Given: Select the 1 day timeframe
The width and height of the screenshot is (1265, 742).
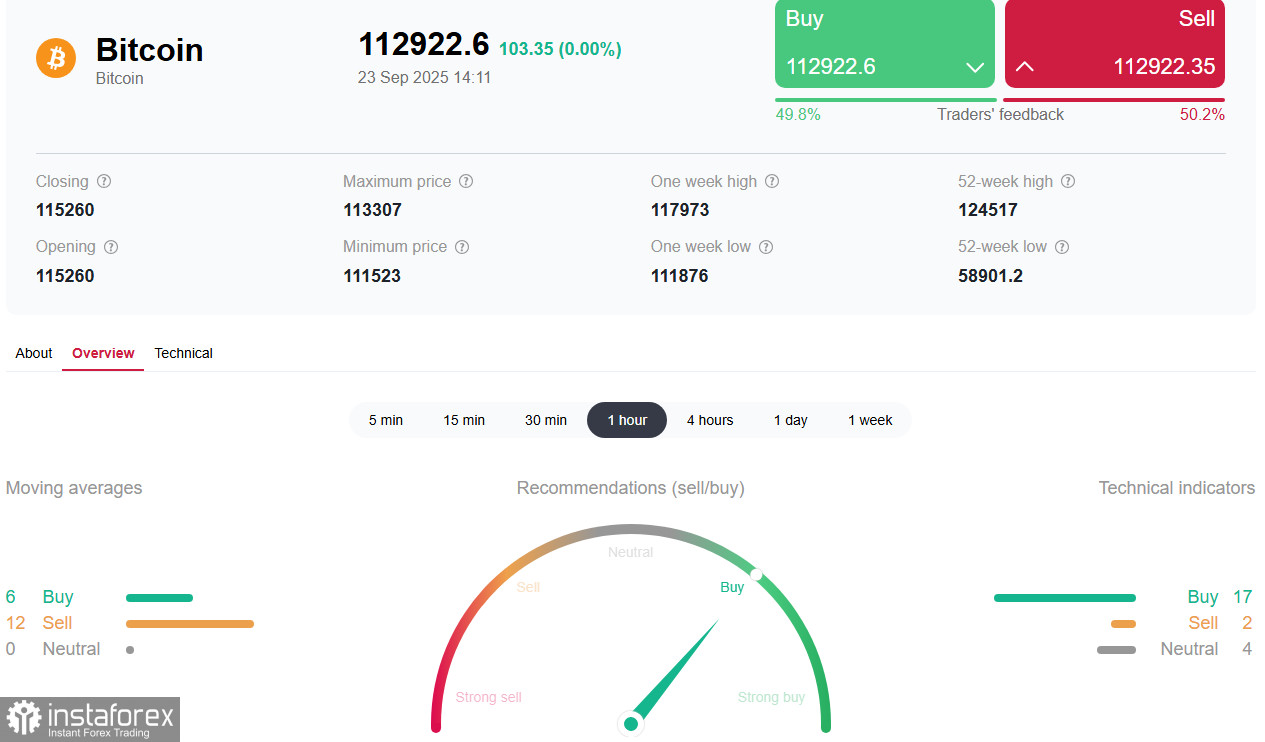Looking at the screenshot, I should [791, 420].
